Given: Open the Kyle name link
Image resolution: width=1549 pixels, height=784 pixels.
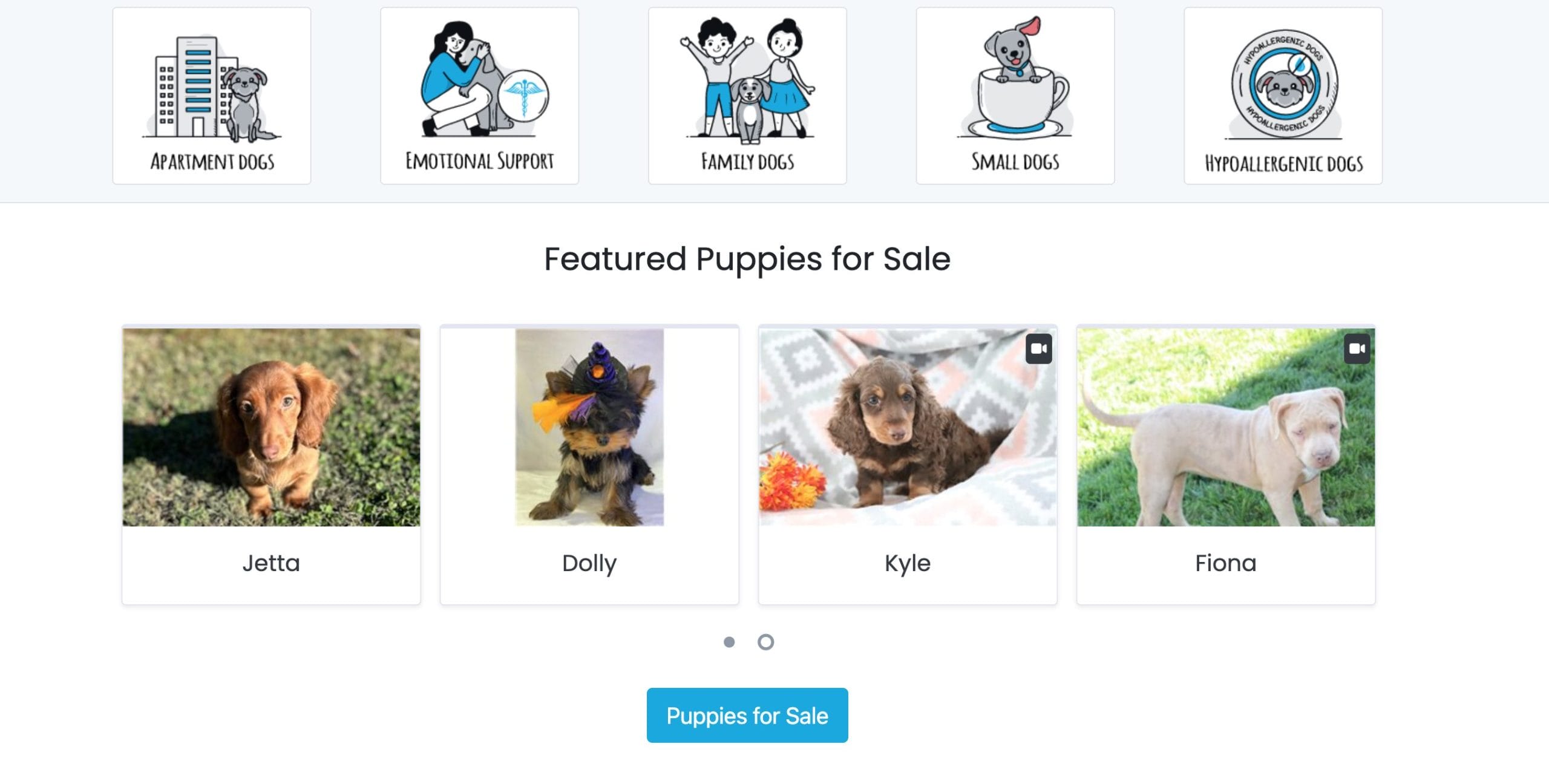Looking at the screenshot, I should (908, 563).
